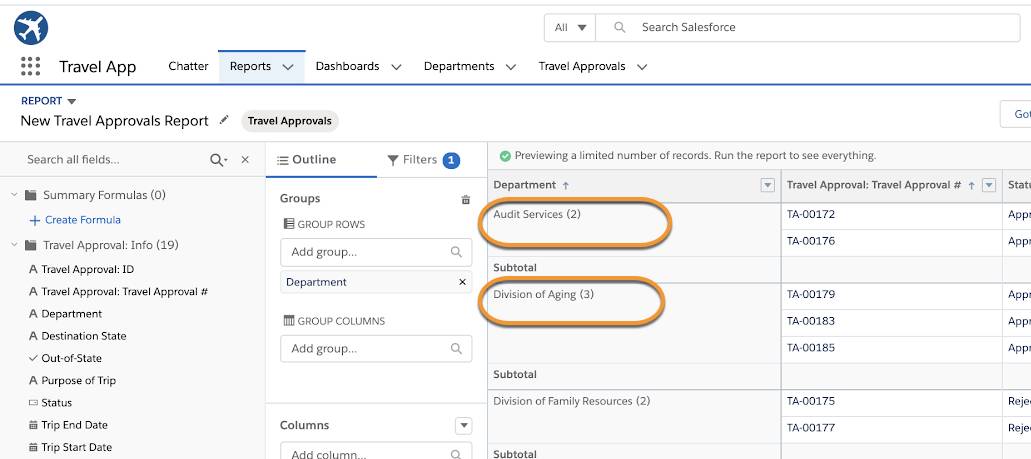The image size is (1031, 459).
Task: Open the Columns section dropdown menu
Action: (463, 425)
